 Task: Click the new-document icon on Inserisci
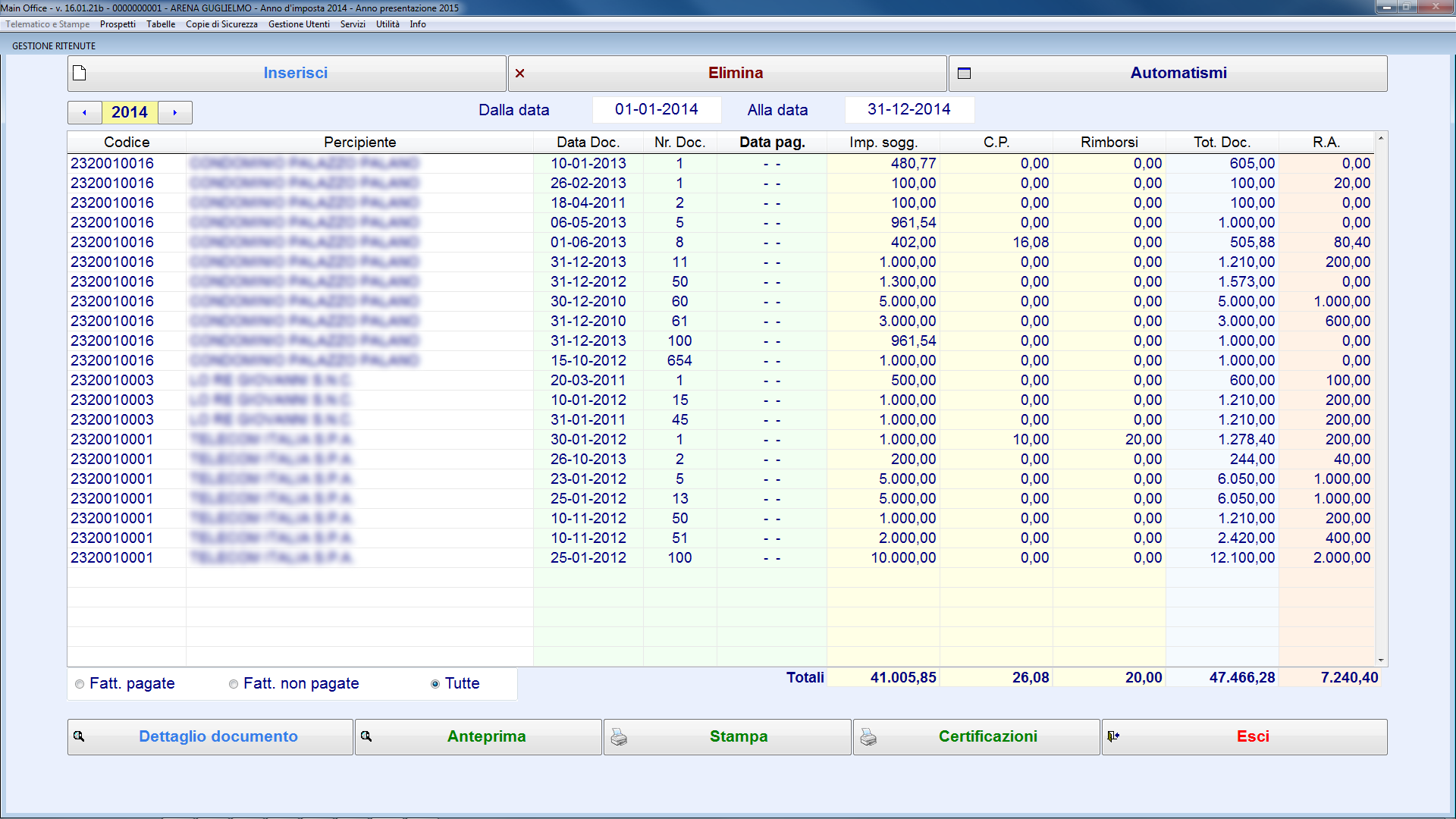click(80, 74)
